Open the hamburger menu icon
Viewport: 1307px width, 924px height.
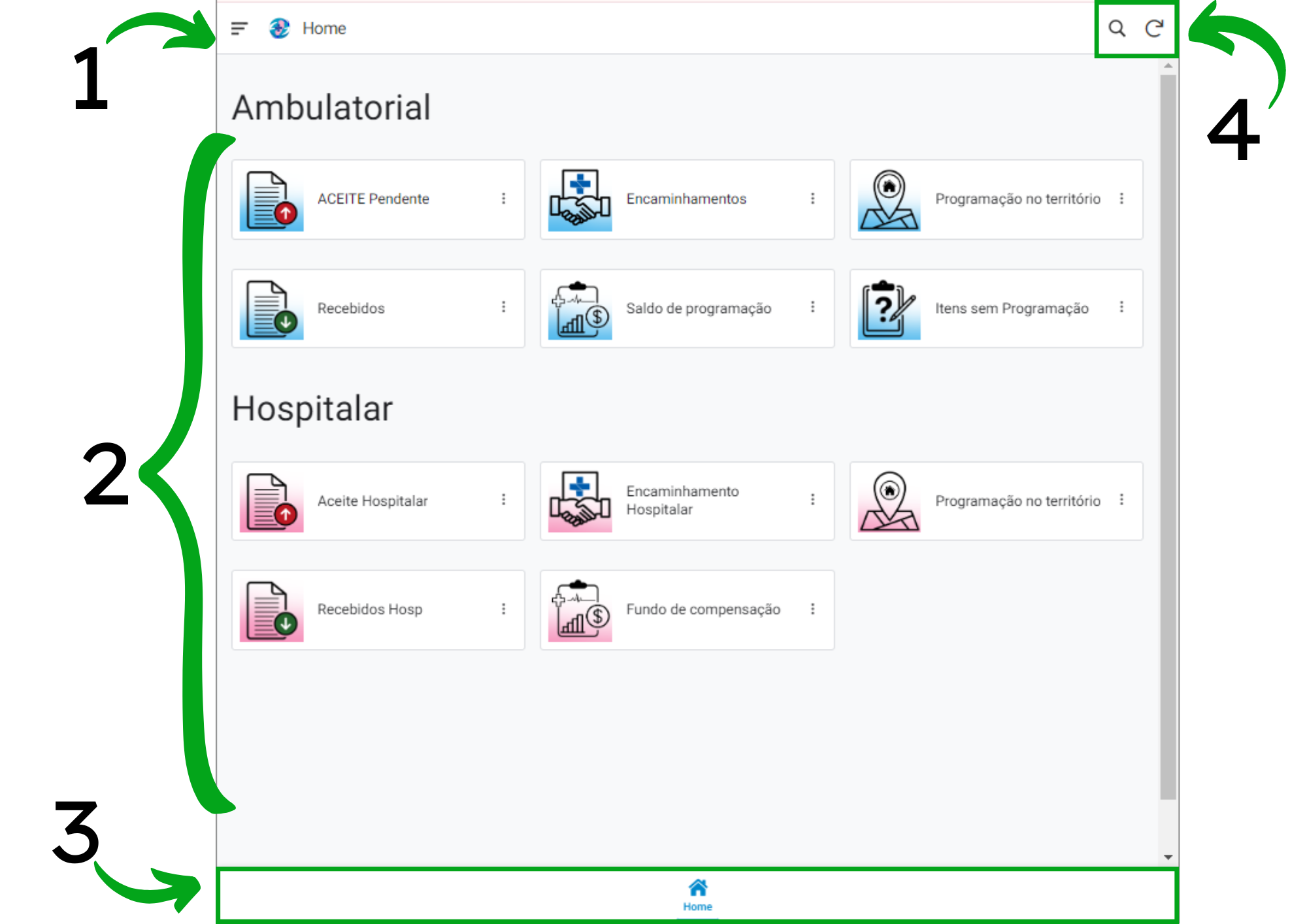point(239,28)
